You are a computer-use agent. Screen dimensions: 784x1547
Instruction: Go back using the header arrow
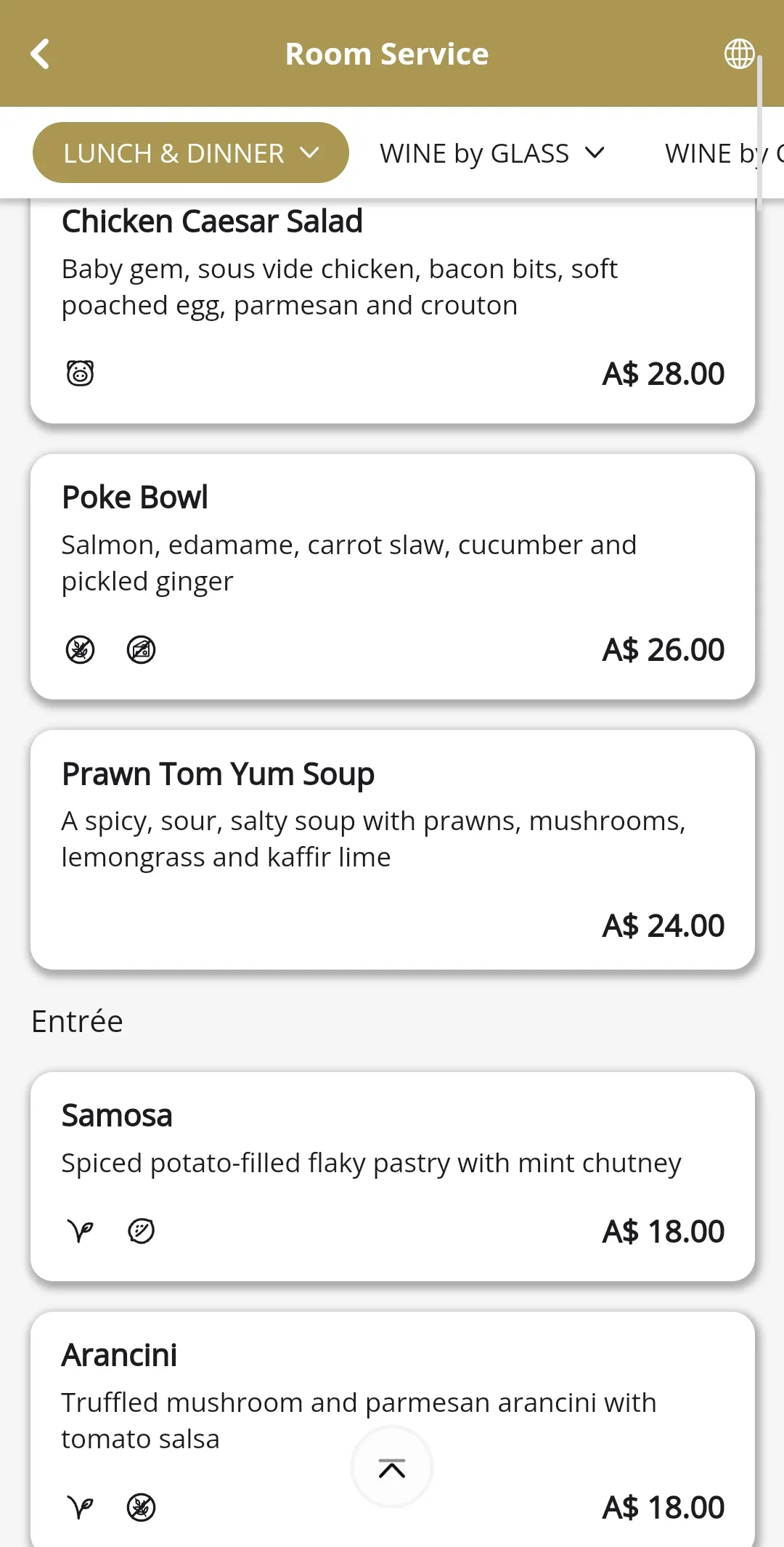click(x=40, y=54)
